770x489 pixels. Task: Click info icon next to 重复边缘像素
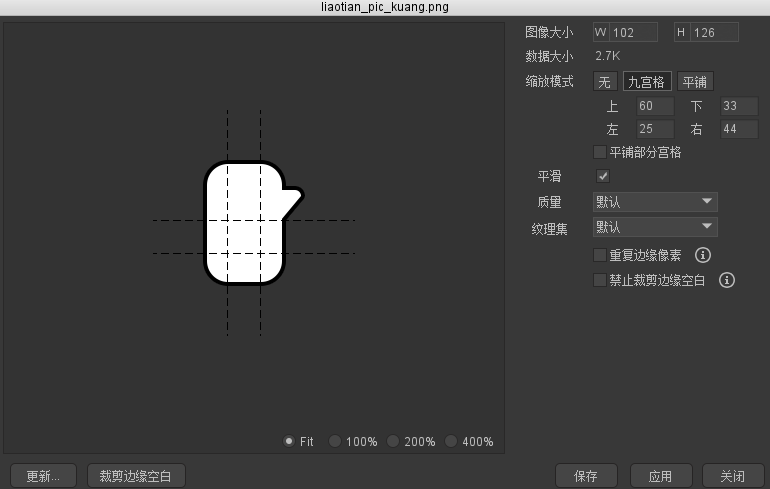pyautogui.click(x=703, y=255)
